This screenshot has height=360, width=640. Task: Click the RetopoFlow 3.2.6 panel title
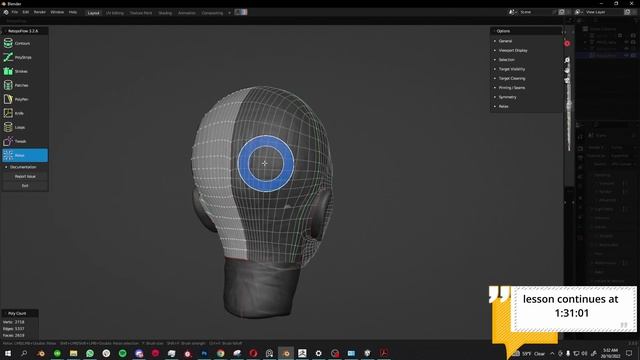click(23, 31)
